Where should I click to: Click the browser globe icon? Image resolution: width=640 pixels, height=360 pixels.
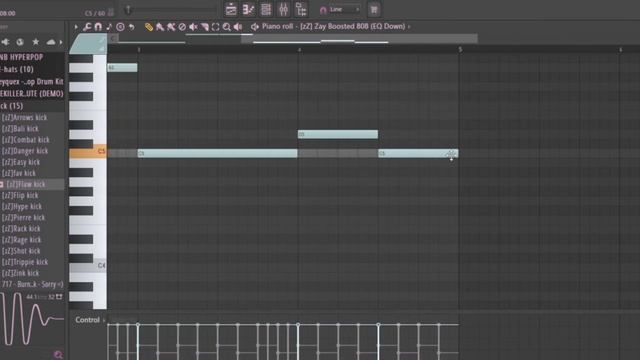point(20,42)
